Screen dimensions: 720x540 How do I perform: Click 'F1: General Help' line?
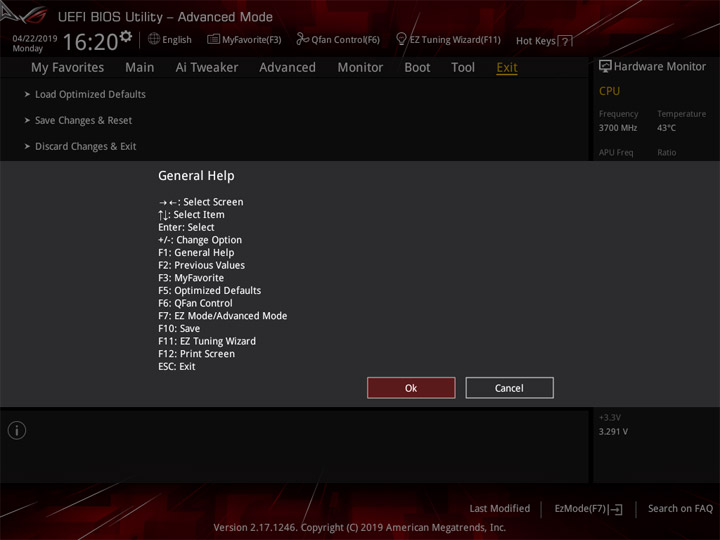(196, 253)
